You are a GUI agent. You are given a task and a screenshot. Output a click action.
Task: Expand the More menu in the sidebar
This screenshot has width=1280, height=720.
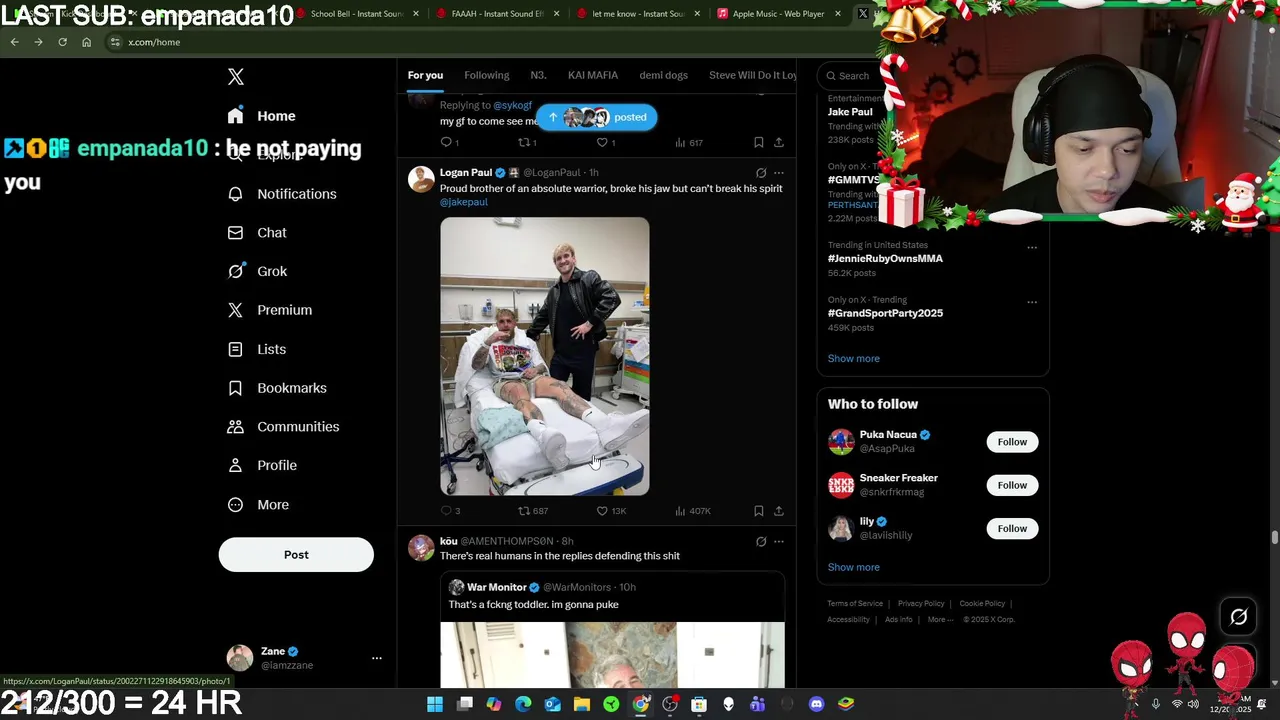[258, 505]
